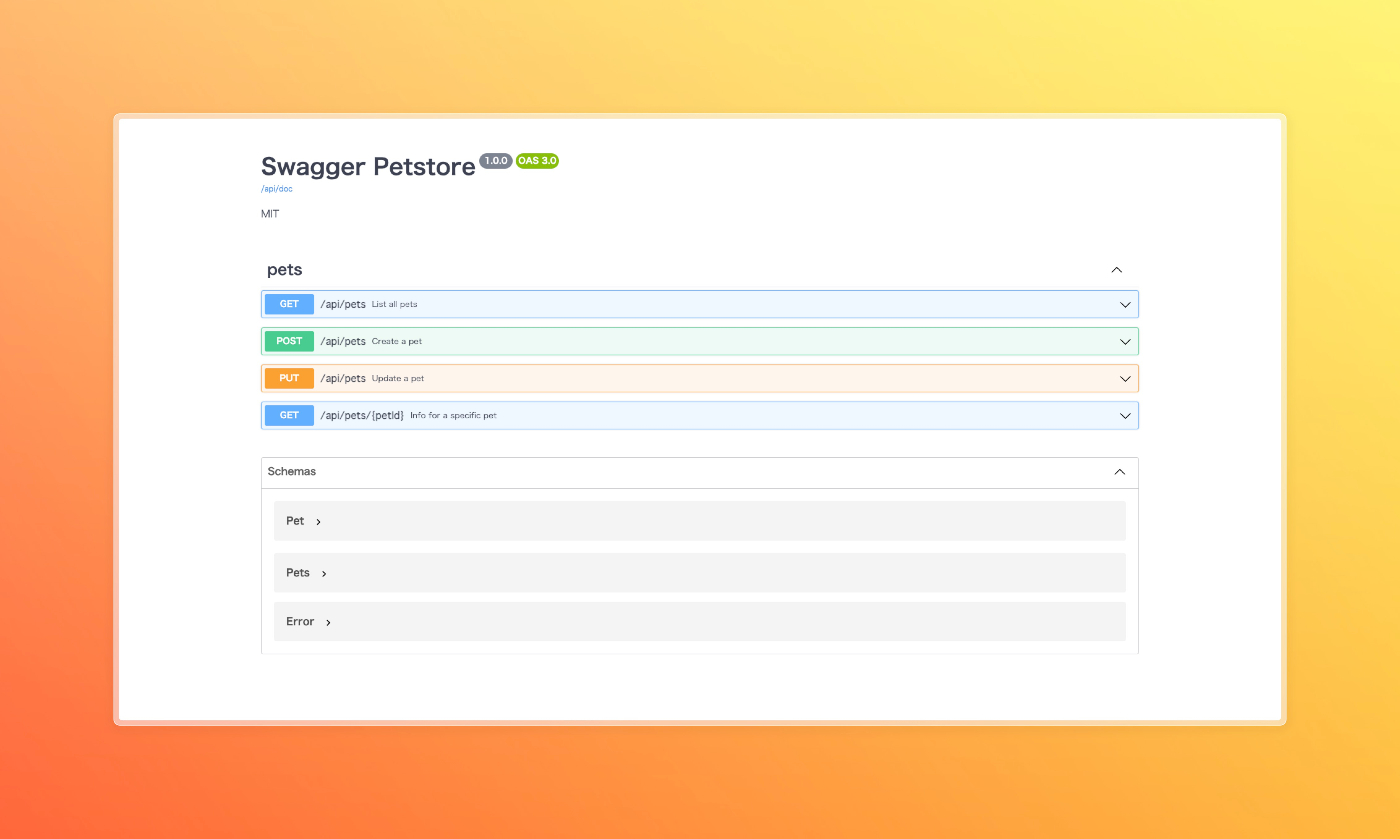Click GET badge for /api/pets/{petId}
This screenshot has height=839, width=1400.
click(x=289, y=415)
